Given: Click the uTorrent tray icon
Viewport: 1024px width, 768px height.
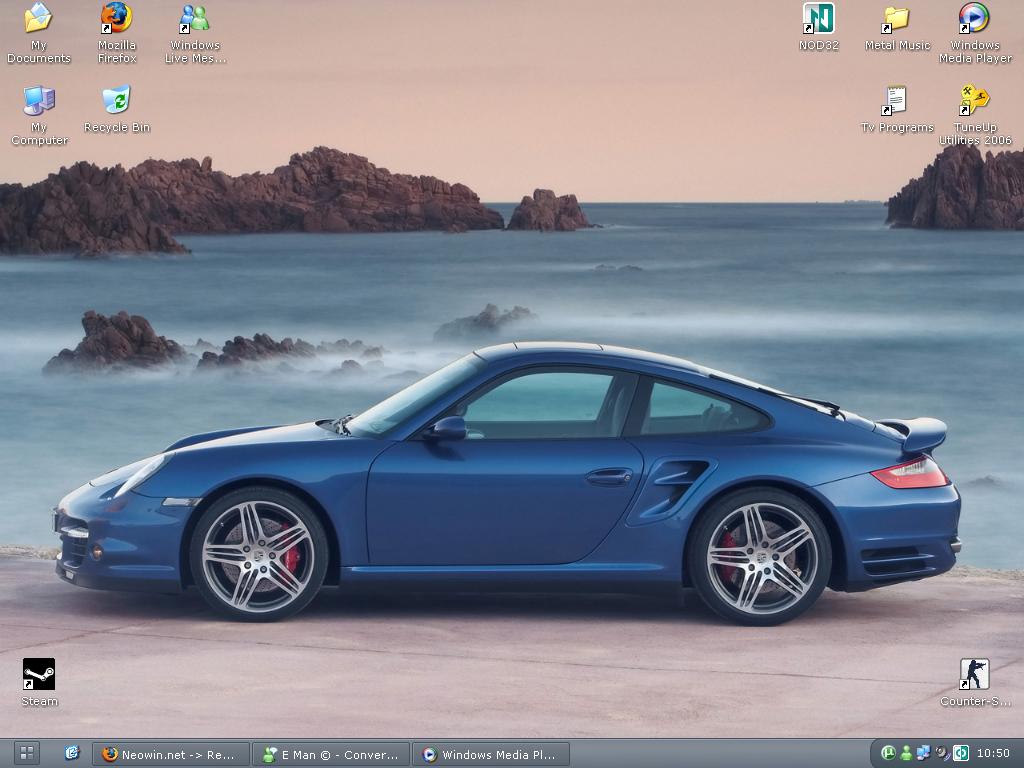Looking at the screenshot, I should (x=887, y=753).
